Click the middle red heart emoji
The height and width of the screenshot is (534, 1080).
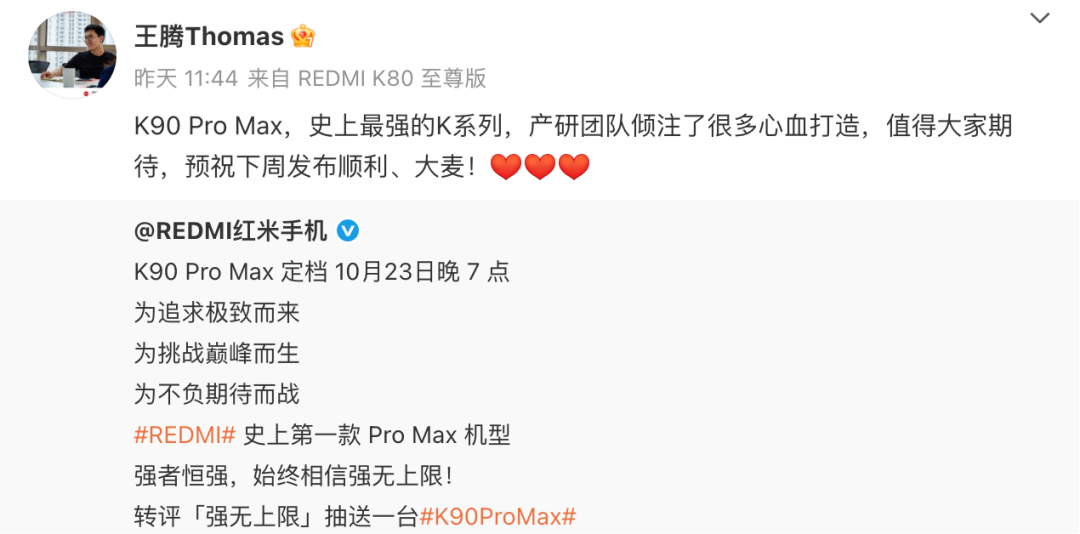point(540,168)
